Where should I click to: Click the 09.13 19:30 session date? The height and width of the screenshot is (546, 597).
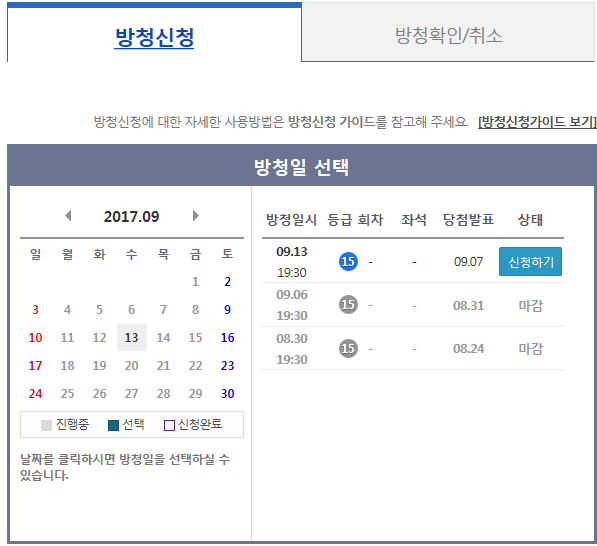tap(292, 262)
